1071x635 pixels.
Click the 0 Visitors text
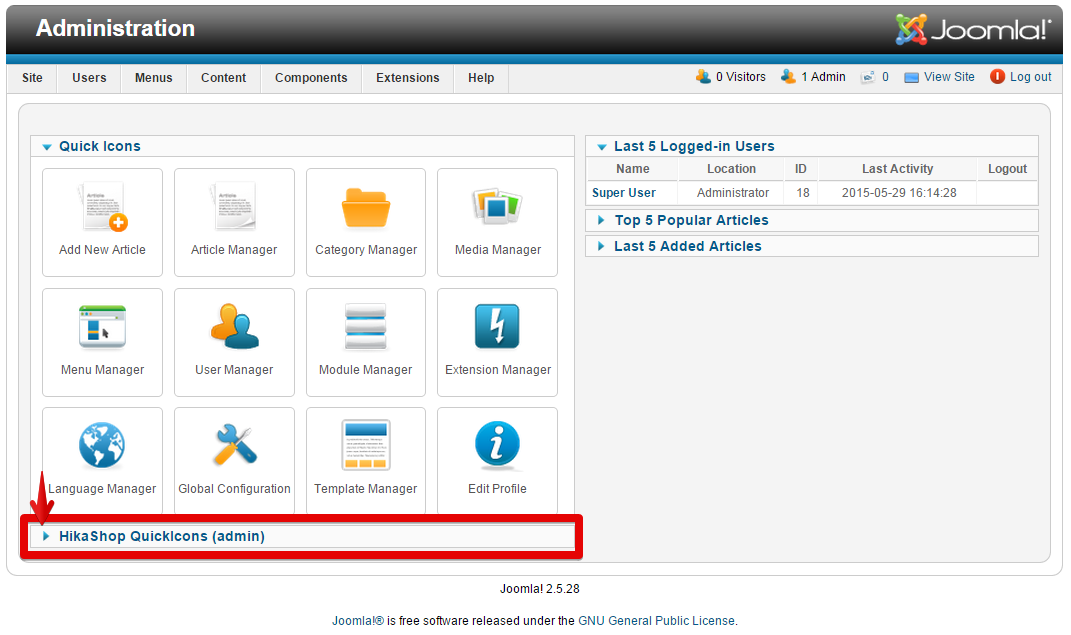click(740, 76)
